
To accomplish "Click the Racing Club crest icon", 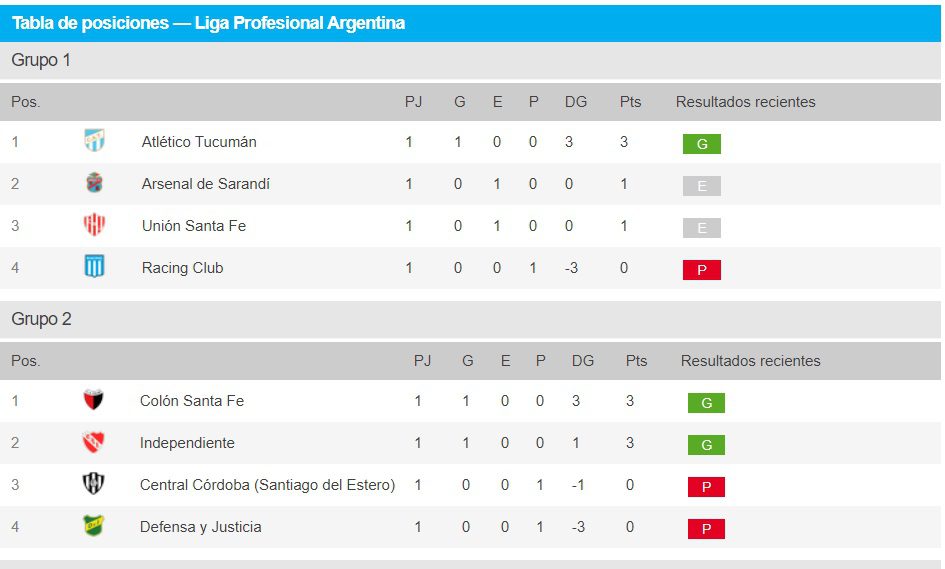I will pyautogui.click(x=95, y=268).
